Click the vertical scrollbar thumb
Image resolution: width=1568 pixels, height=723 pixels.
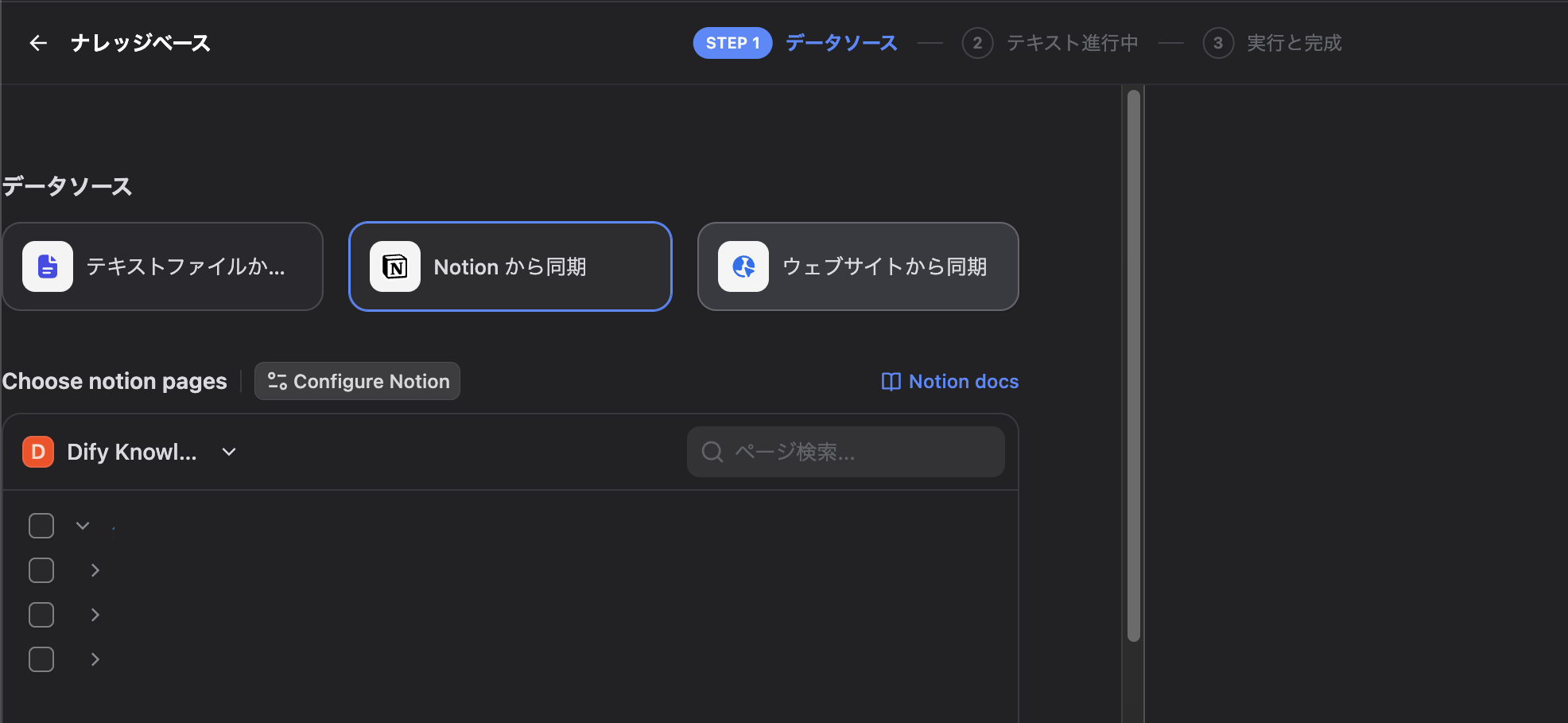pyautogui.click(x=1134, y=366)
